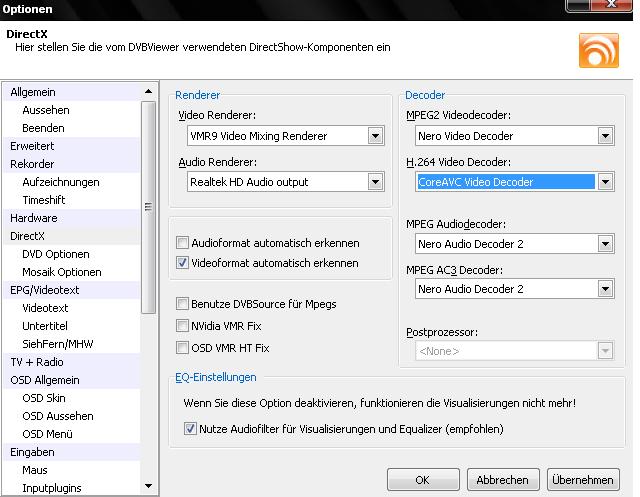This screenshot has width=640, height=497.
Task: Select Hardware in the options tree
Action: point(34,218)
